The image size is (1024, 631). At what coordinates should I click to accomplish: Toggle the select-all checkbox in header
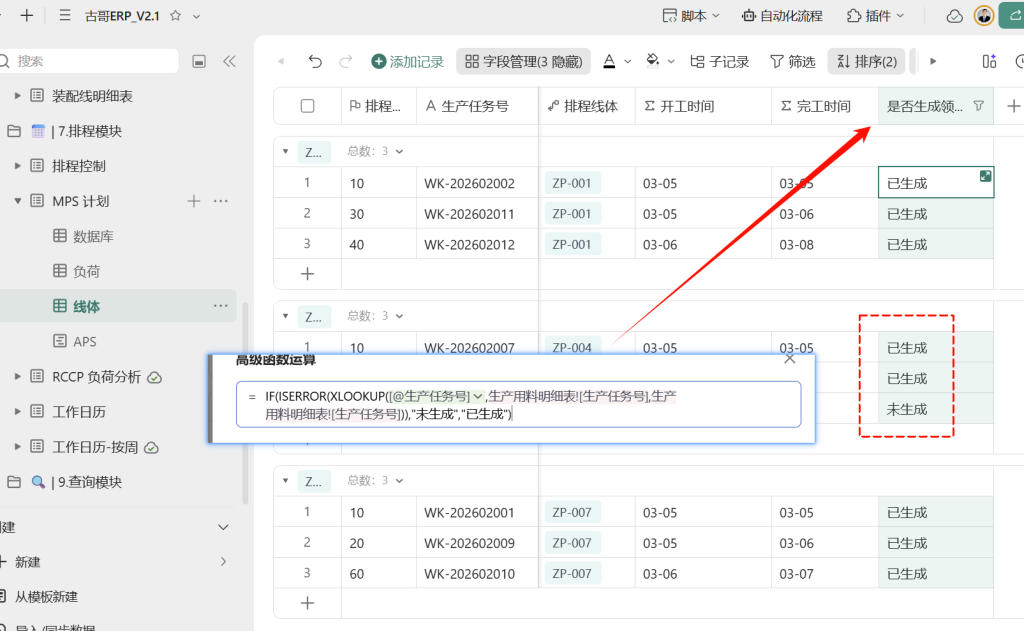coord(308,106)
